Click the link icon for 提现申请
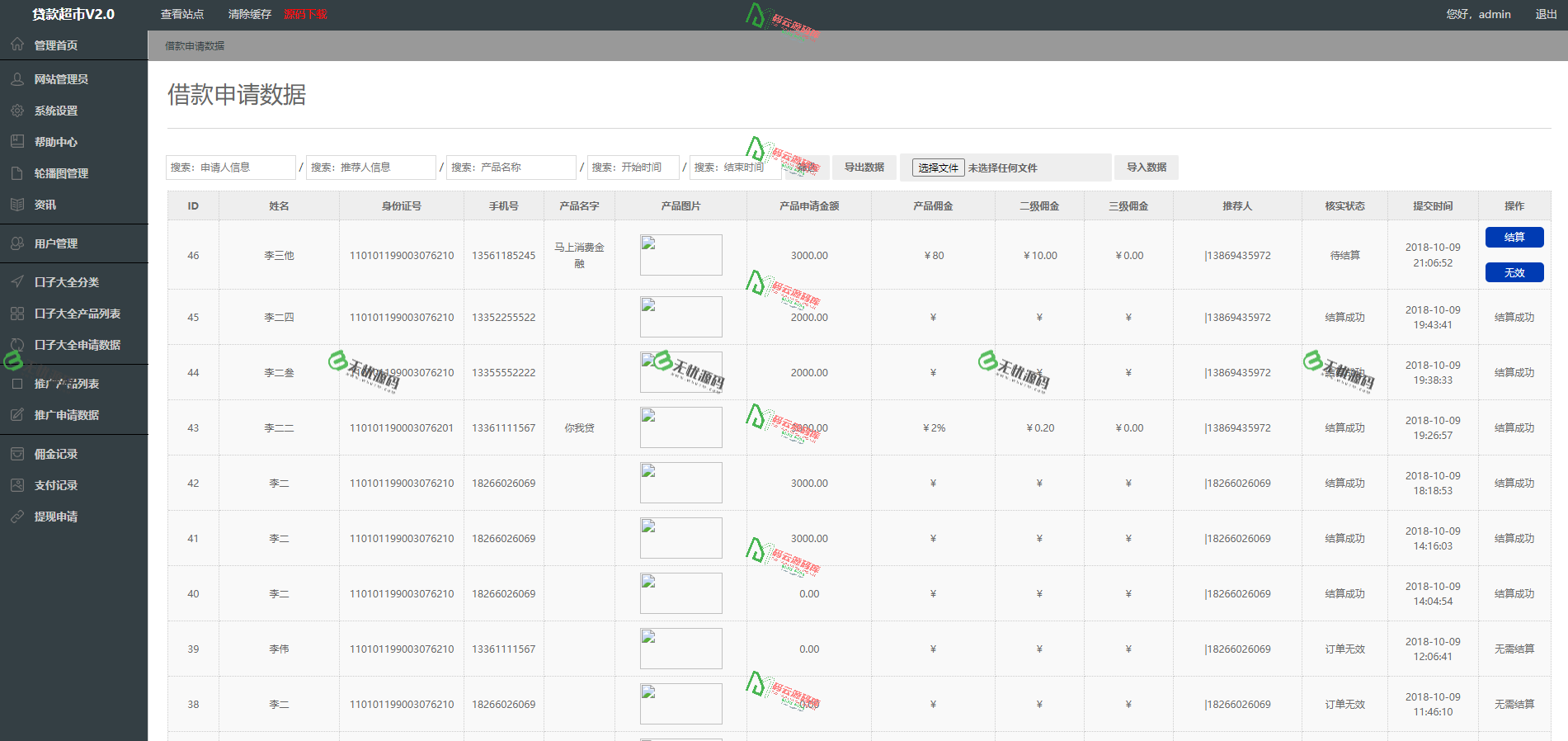 tap(17, 517)
